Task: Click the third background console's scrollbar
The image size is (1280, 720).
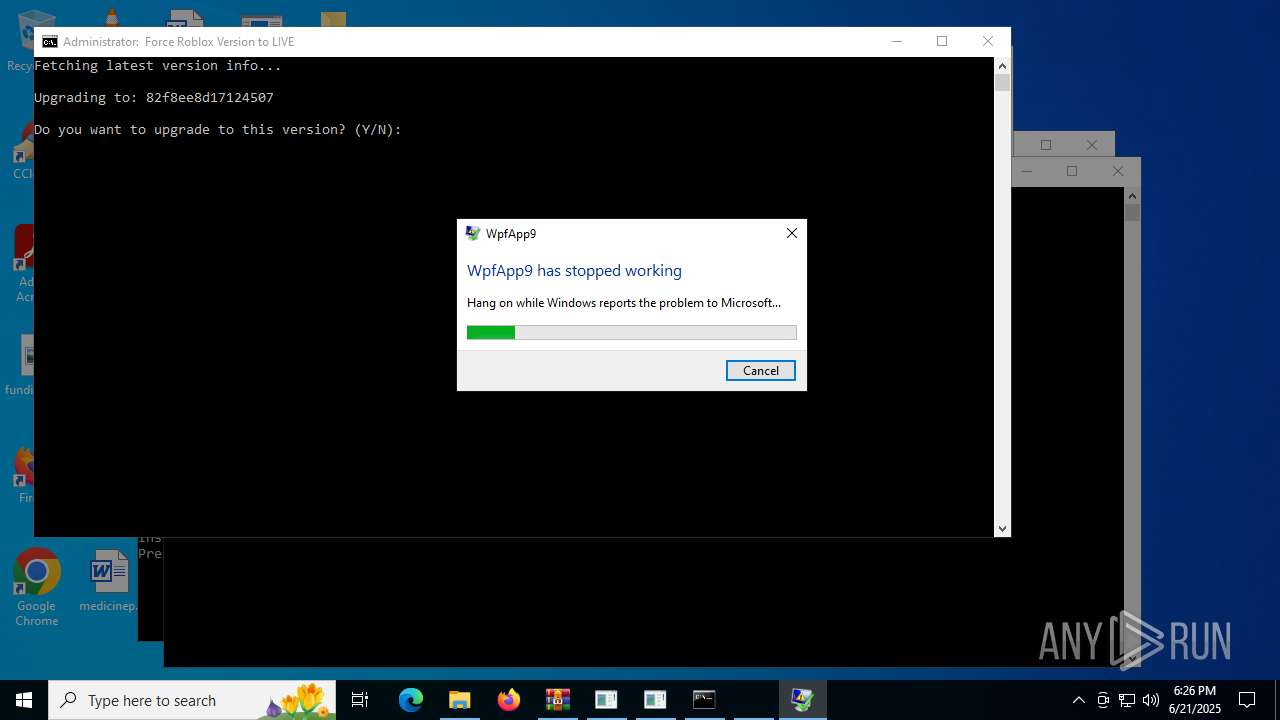Action: (x=1132, y=428)
